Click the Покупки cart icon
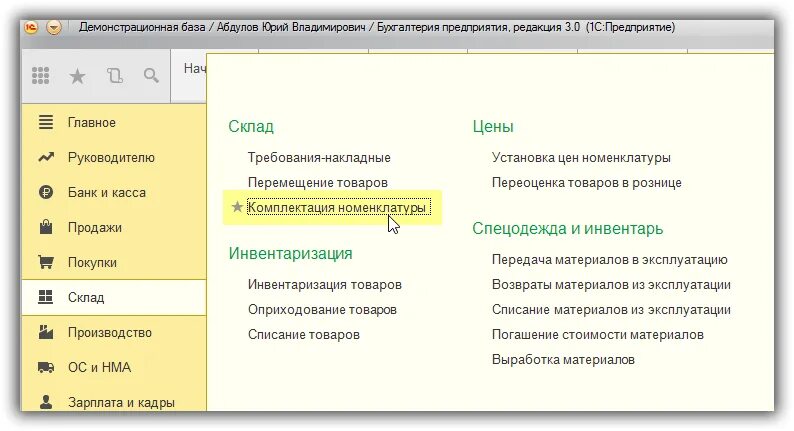794x431 pixels. 46,262
